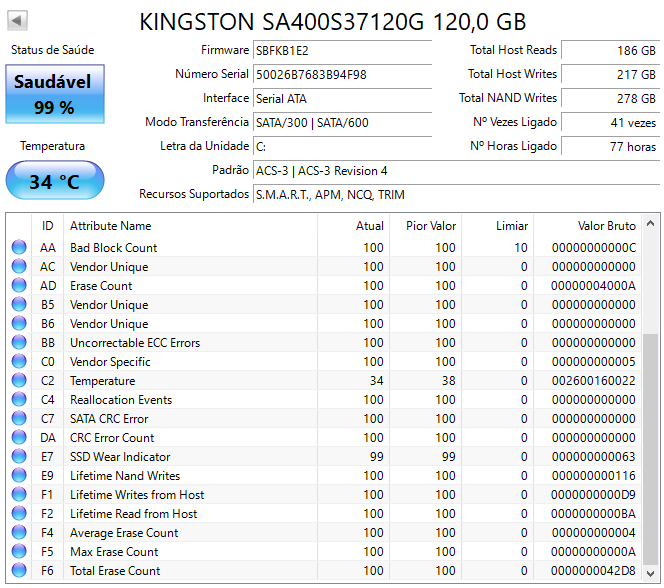Click raw value 00000004000A
The image size is (664, 588).
pos(593,285)
